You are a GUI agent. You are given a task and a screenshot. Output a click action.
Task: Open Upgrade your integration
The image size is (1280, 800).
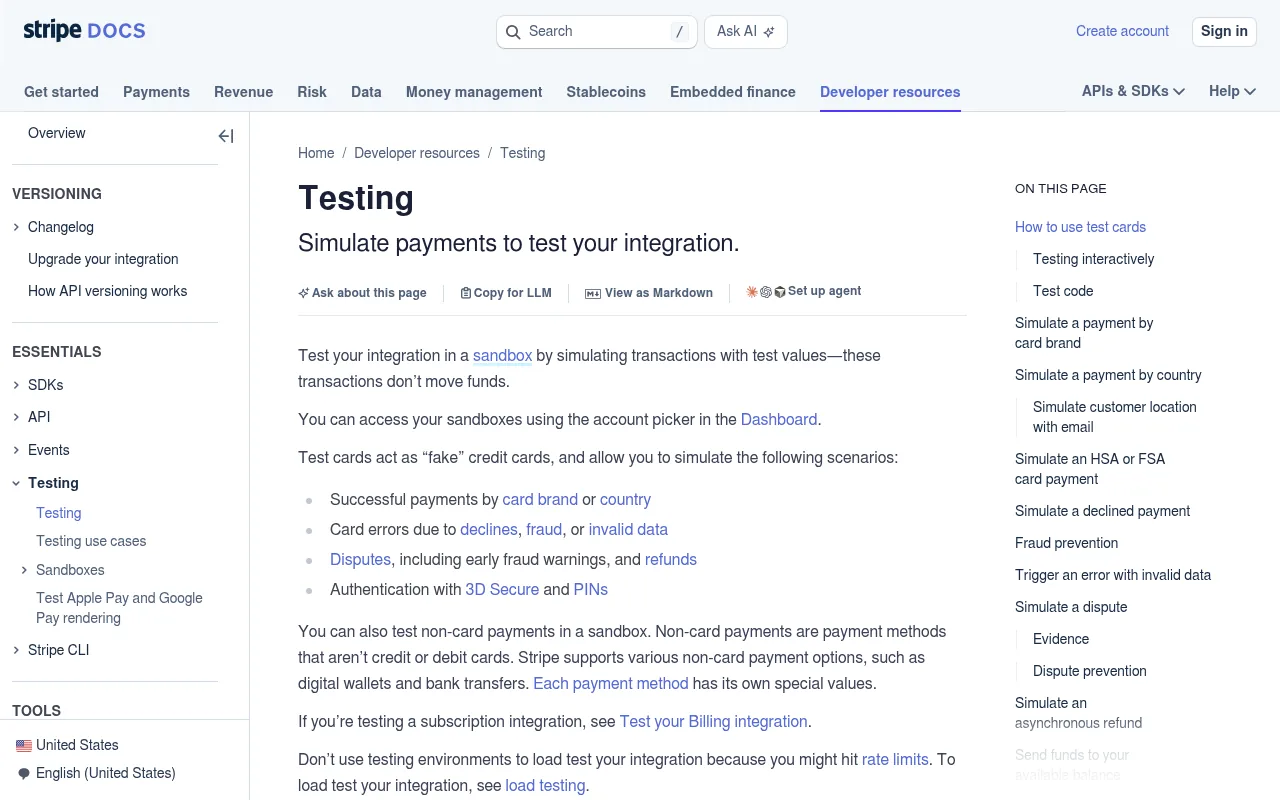coord(103,259)
